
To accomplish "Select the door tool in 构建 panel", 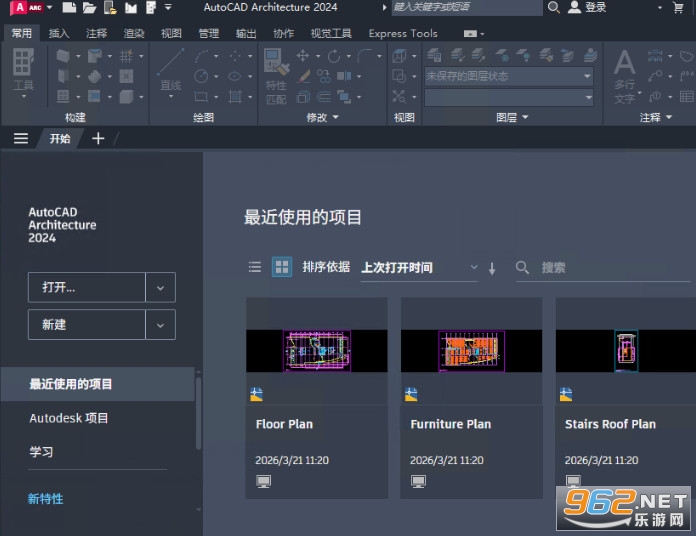I will coord(63,76).
